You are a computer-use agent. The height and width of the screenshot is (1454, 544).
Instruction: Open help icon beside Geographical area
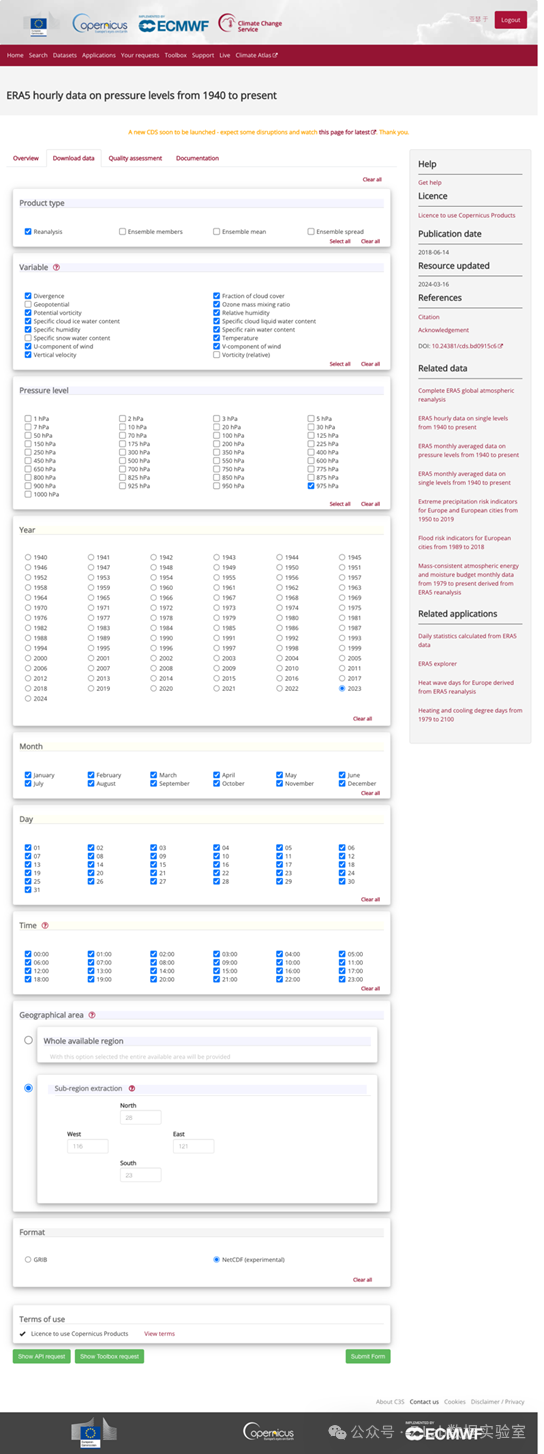(92, 1014)
